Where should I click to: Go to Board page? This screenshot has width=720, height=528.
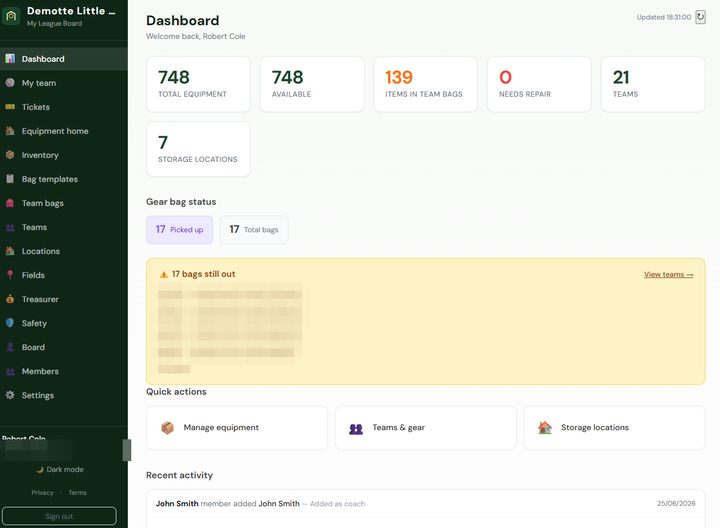point(64,347)
